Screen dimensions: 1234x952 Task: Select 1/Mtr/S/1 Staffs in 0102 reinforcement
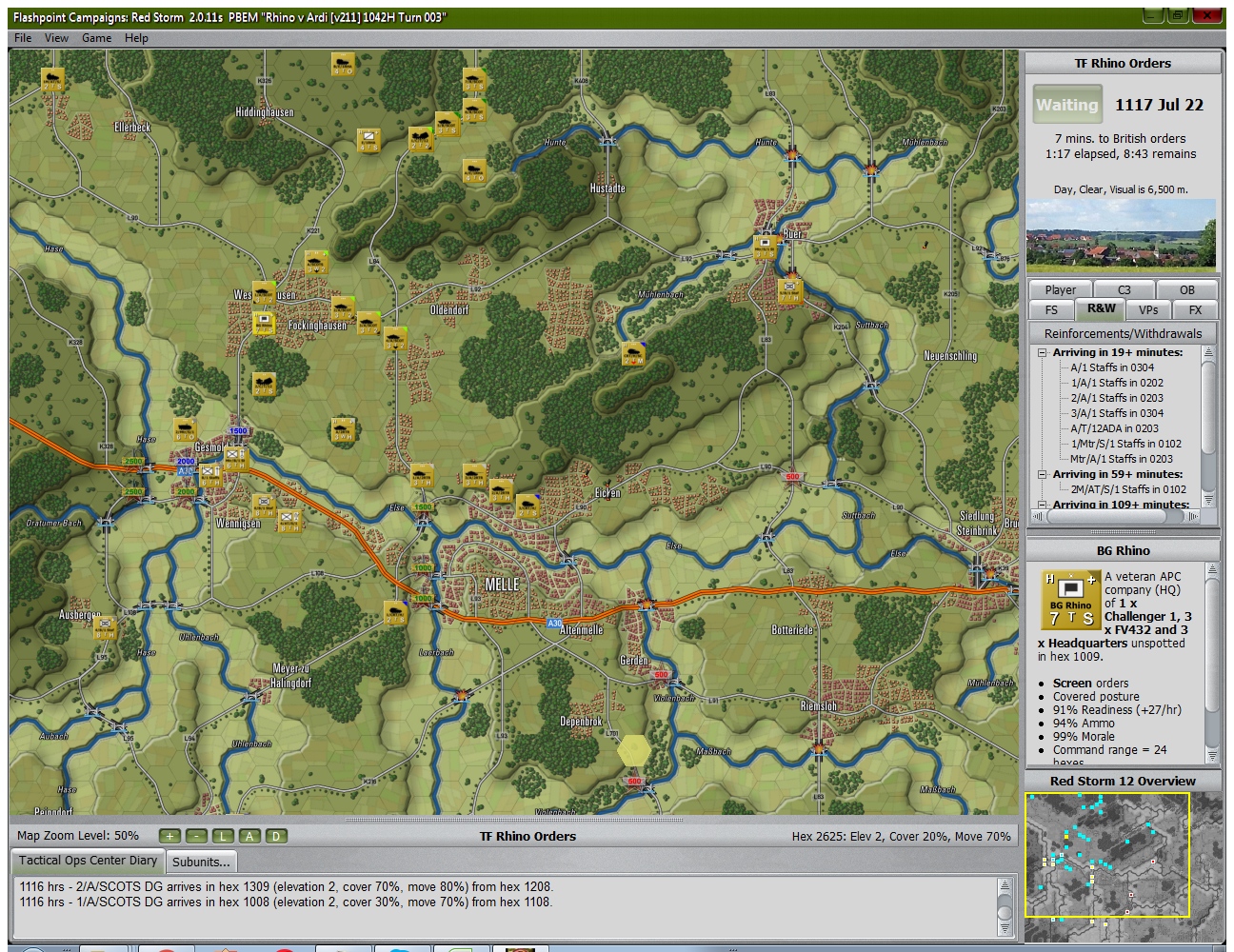(1125, 444)
